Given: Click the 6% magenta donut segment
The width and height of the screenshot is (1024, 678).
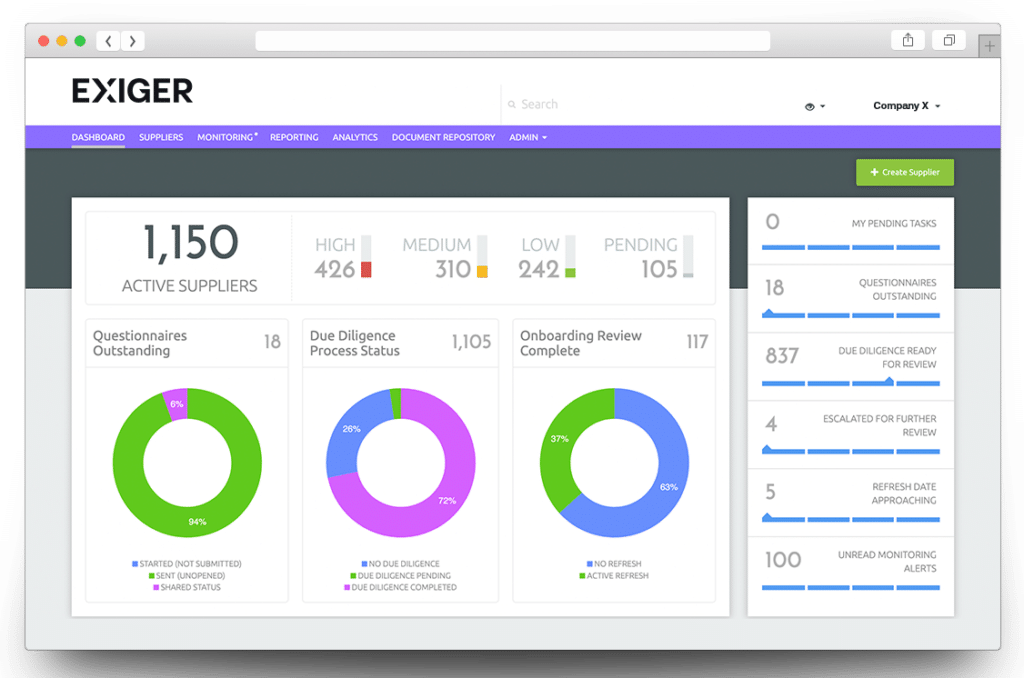Looking at the screenshot, I should click(x=176, y=404).
